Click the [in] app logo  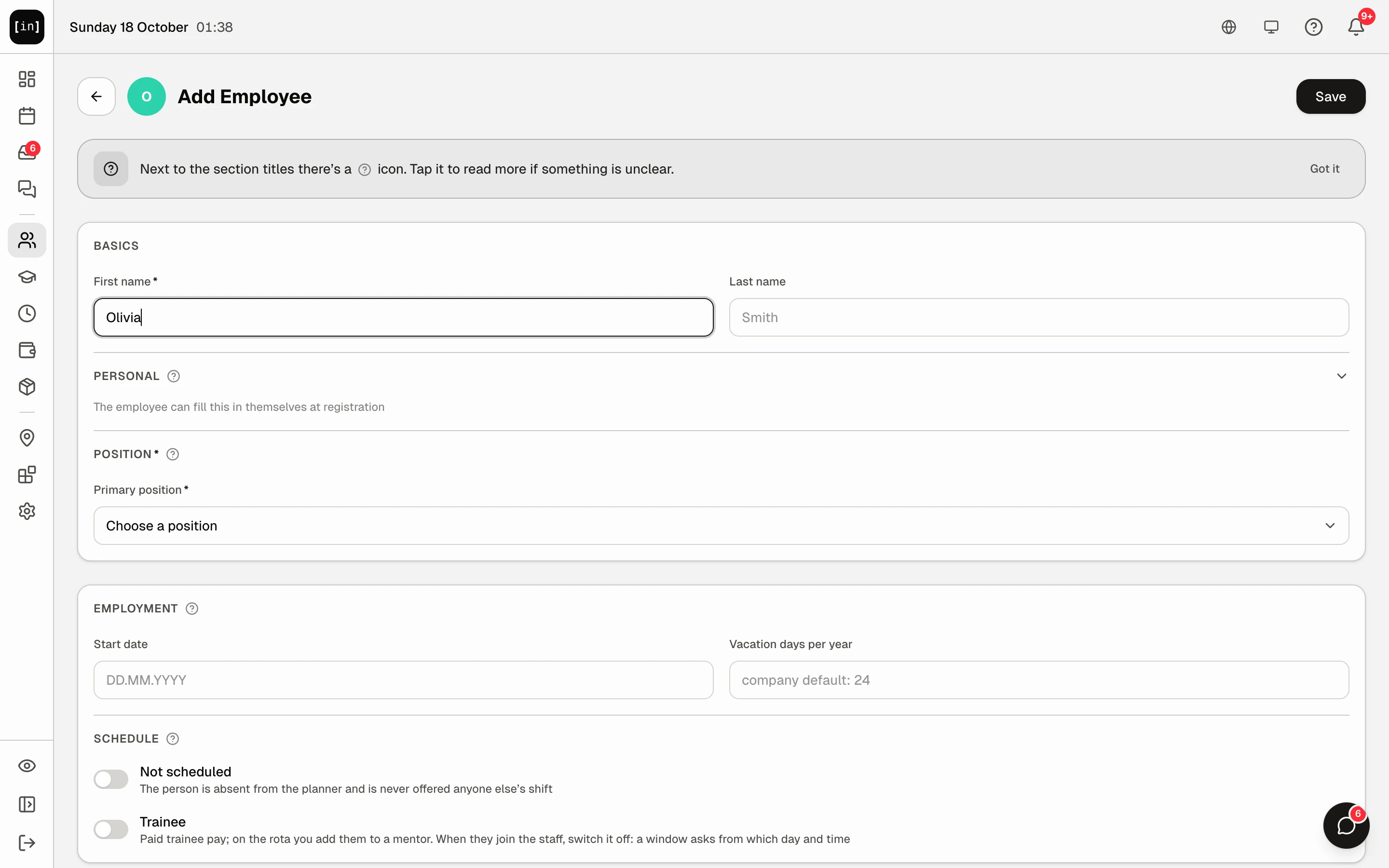(x=27, y=27)
